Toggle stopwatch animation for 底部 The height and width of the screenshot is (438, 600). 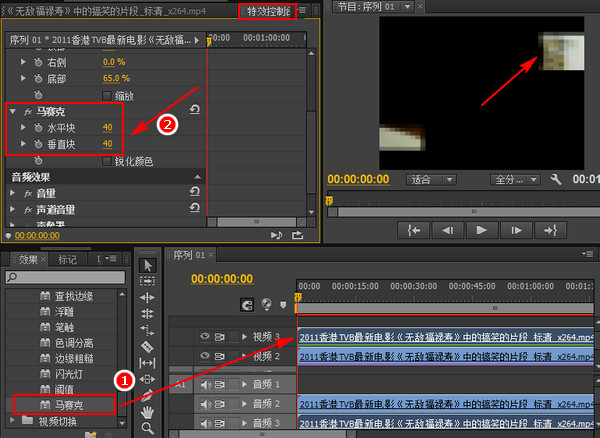click(38, 79)
